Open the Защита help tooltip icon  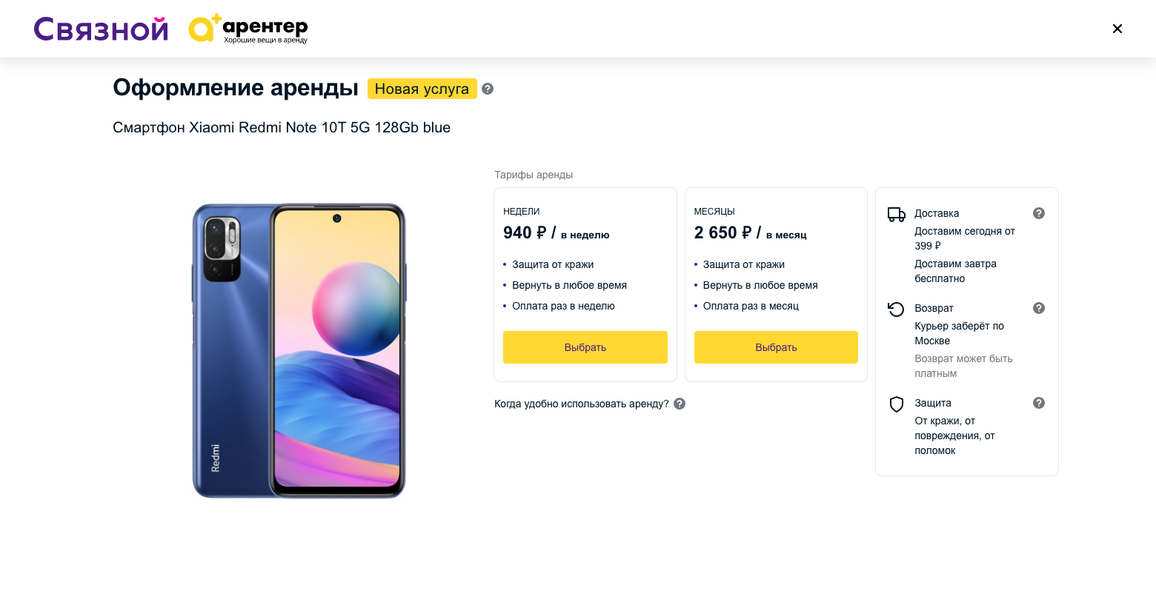[1039, 403]
